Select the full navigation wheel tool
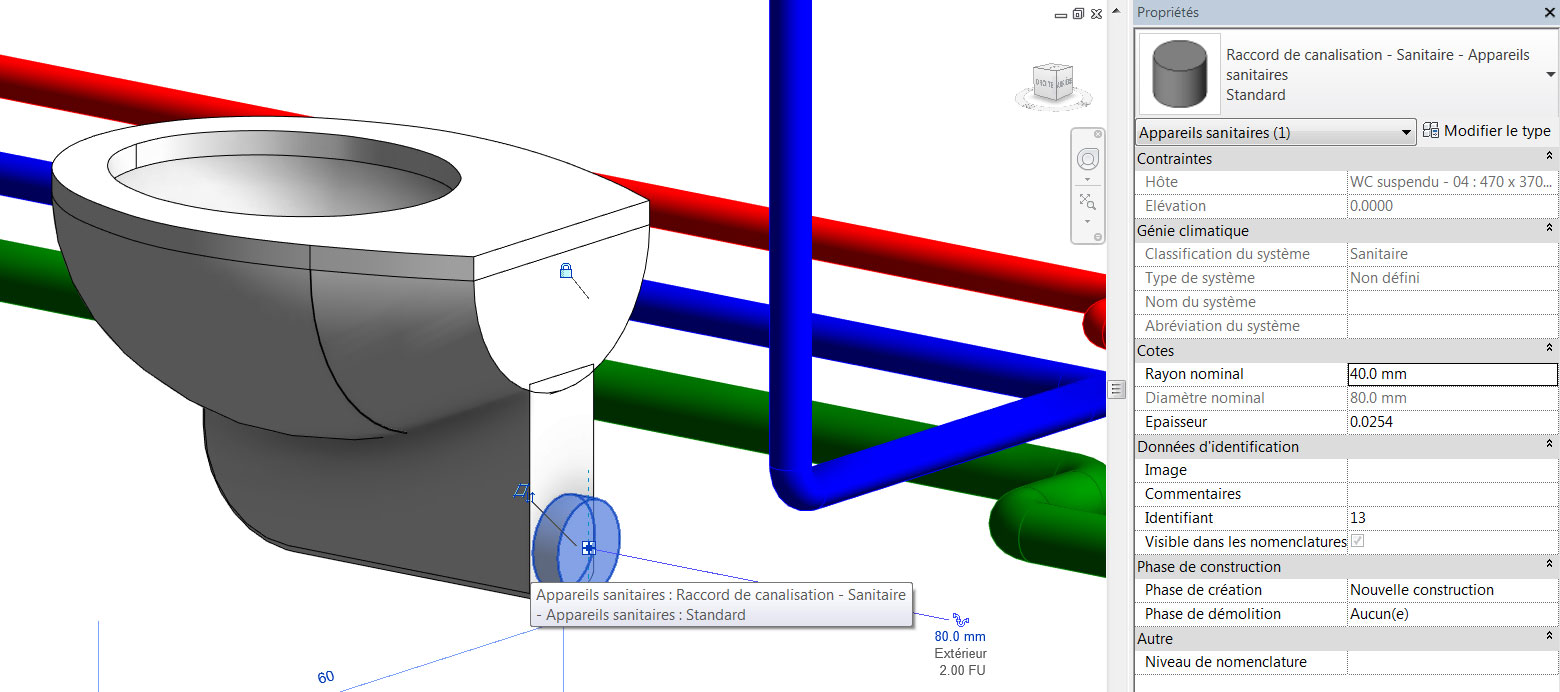 [x=1088, y=157]
